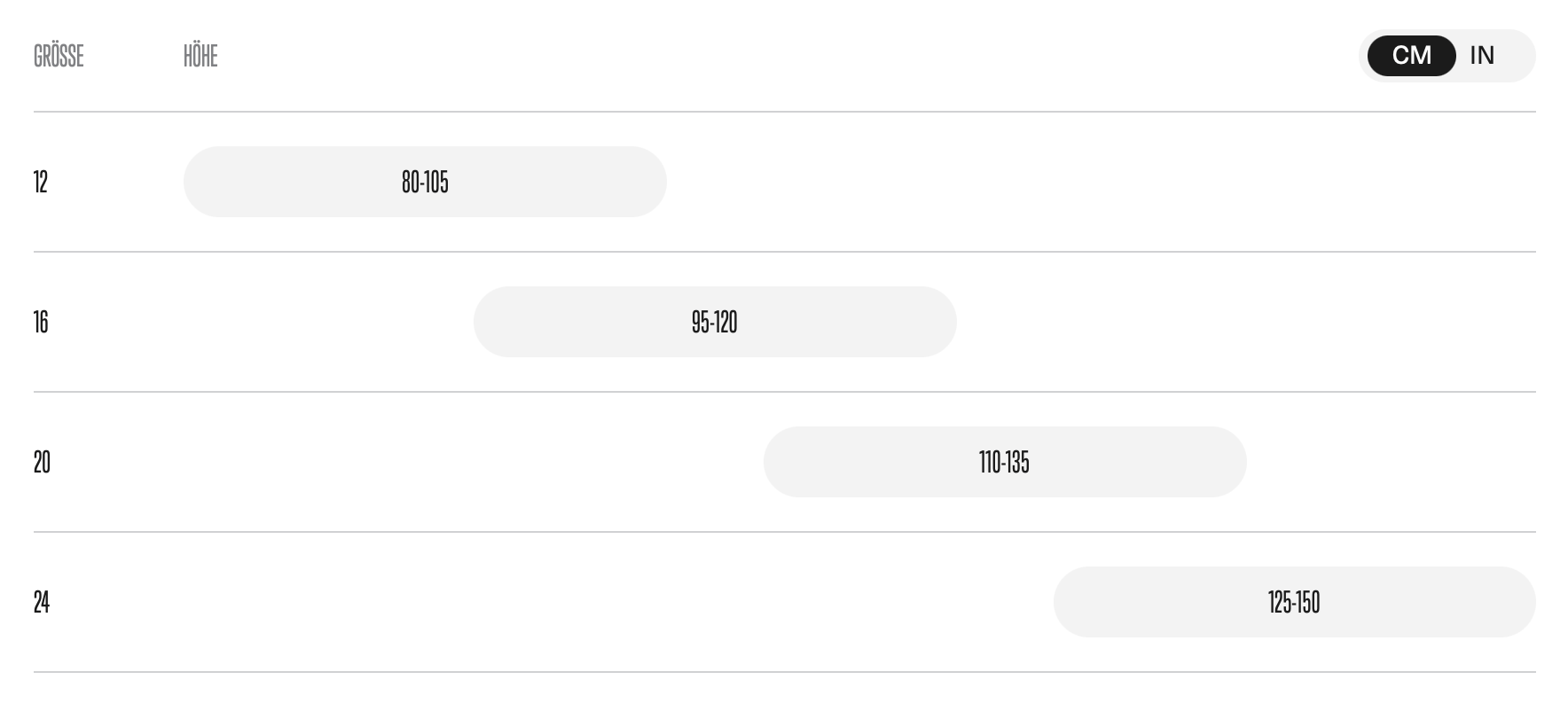Click the divider line below the size 16 row

click(784, 392)
